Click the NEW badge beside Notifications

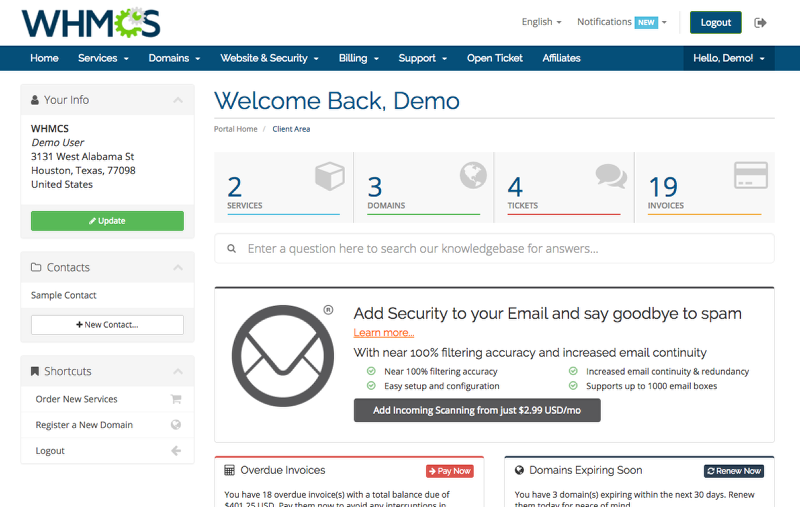click(x=646, y=22)
